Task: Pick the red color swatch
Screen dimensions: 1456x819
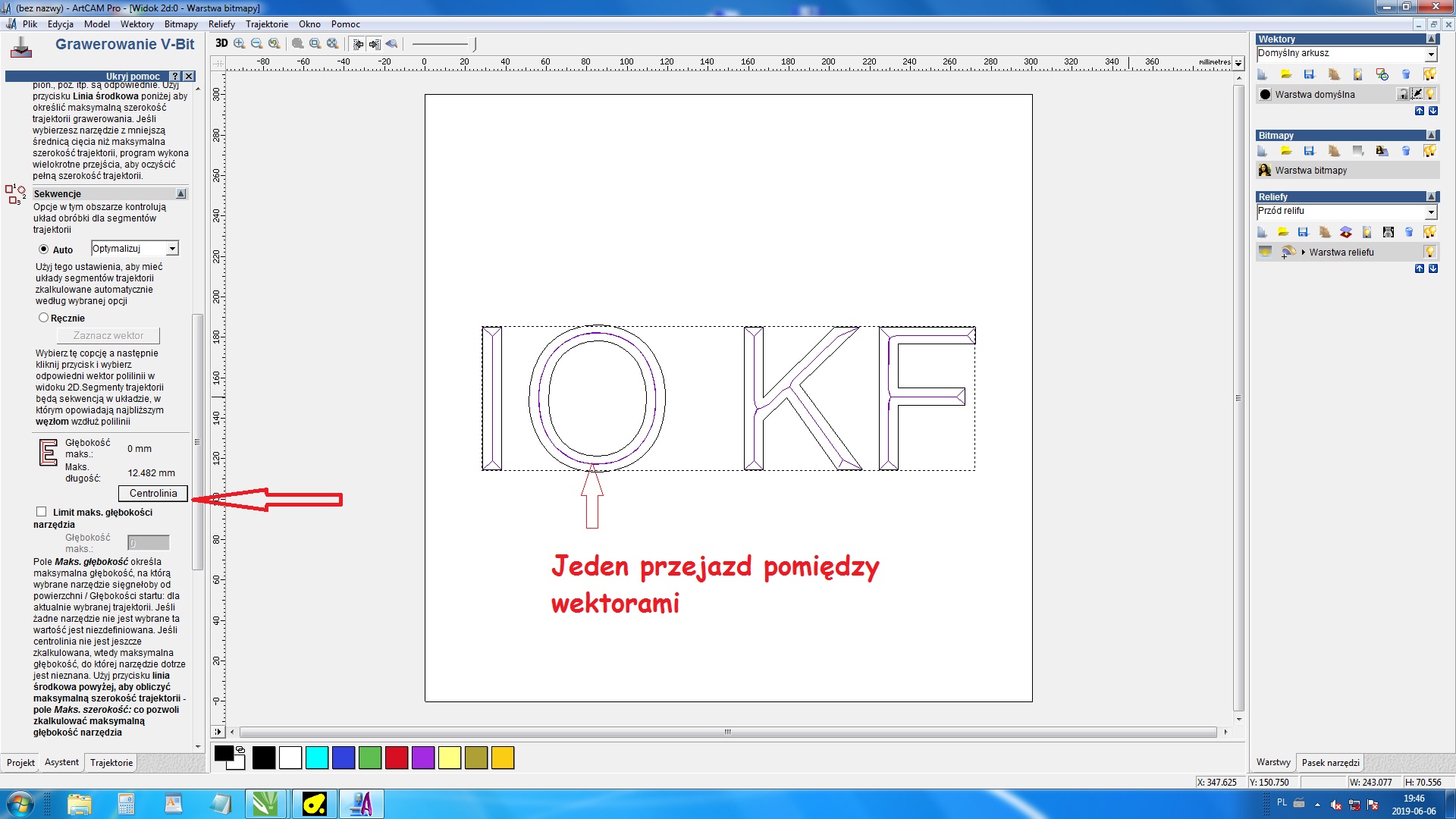Action: 397,758
